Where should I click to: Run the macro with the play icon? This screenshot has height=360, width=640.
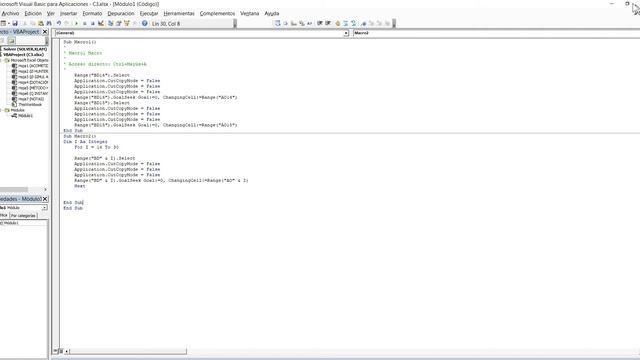[77, 24]
